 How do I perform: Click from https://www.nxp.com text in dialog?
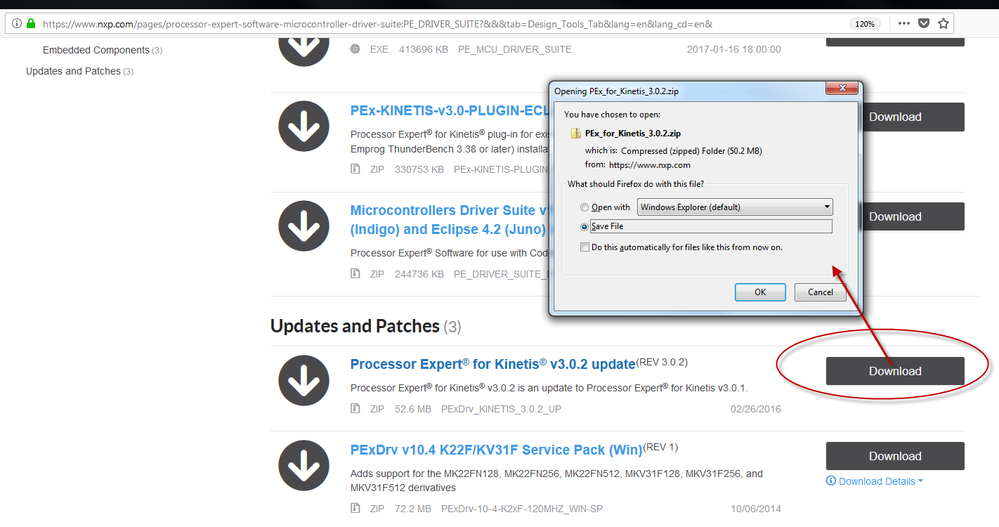coord(637,164)
